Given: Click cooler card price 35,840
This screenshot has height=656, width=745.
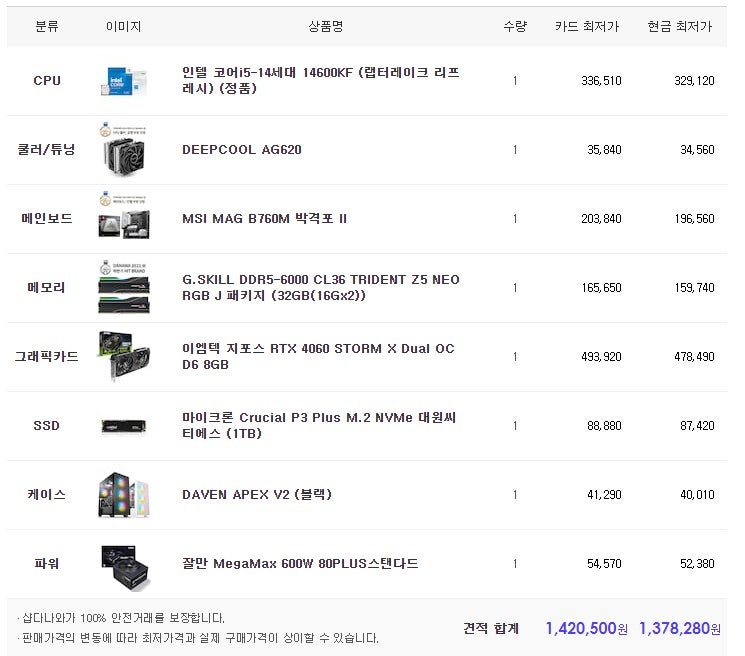Looking at the screenshot, I should (604, 150).
